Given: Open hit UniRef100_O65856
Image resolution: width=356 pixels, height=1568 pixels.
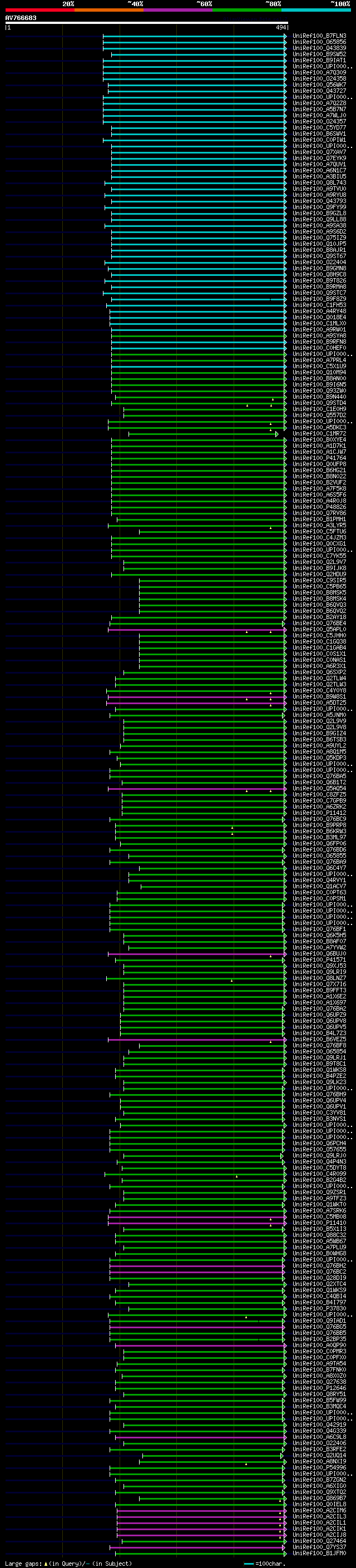Looking at the screenshot, I should point(319,42).
